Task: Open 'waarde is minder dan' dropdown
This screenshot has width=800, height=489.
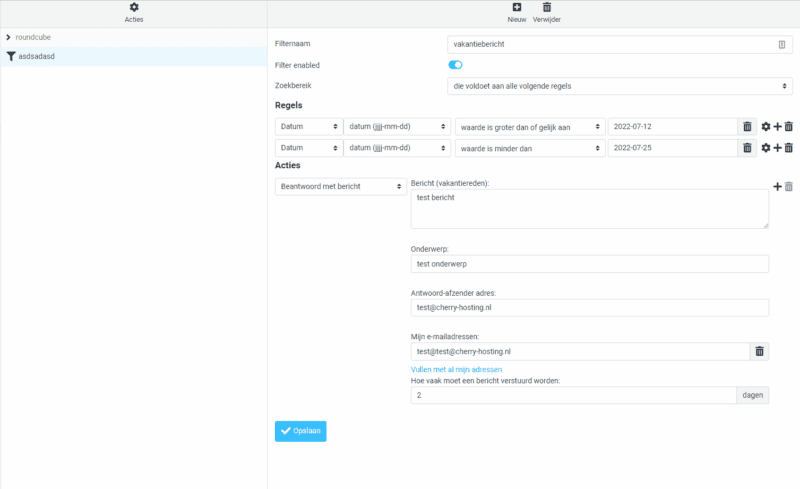Action: click(x=529, y=148)
